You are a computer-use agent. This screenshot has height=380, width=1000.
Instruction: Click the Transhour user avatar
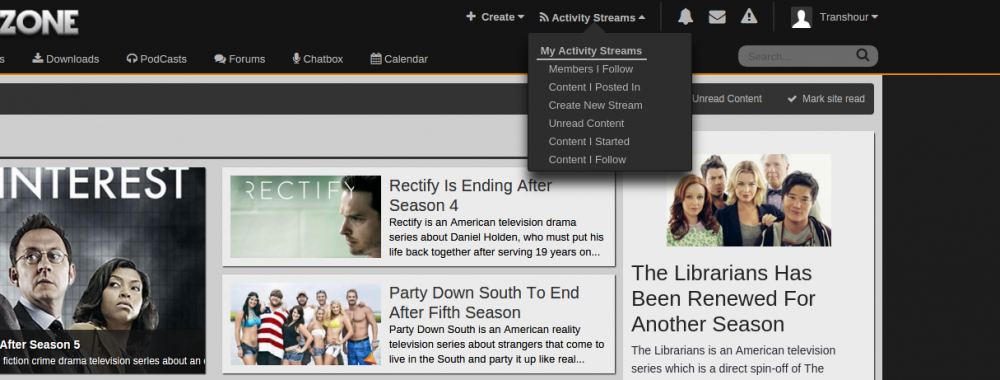(x=801, y=17)
